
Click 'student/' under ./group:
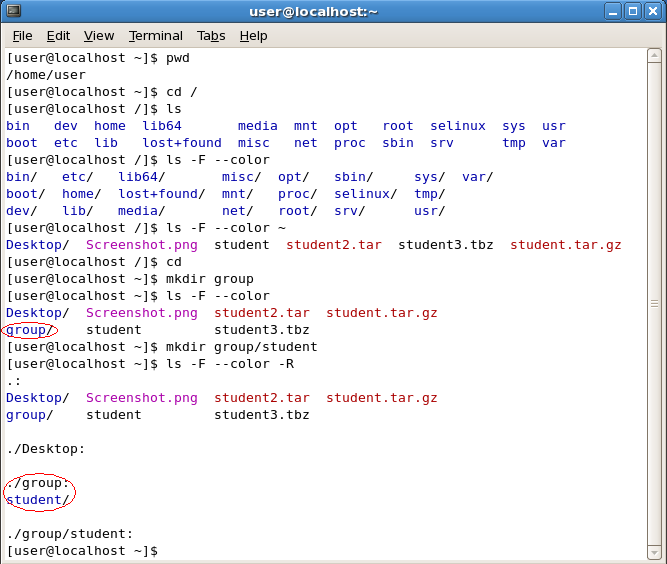click(x=37, y=500)
